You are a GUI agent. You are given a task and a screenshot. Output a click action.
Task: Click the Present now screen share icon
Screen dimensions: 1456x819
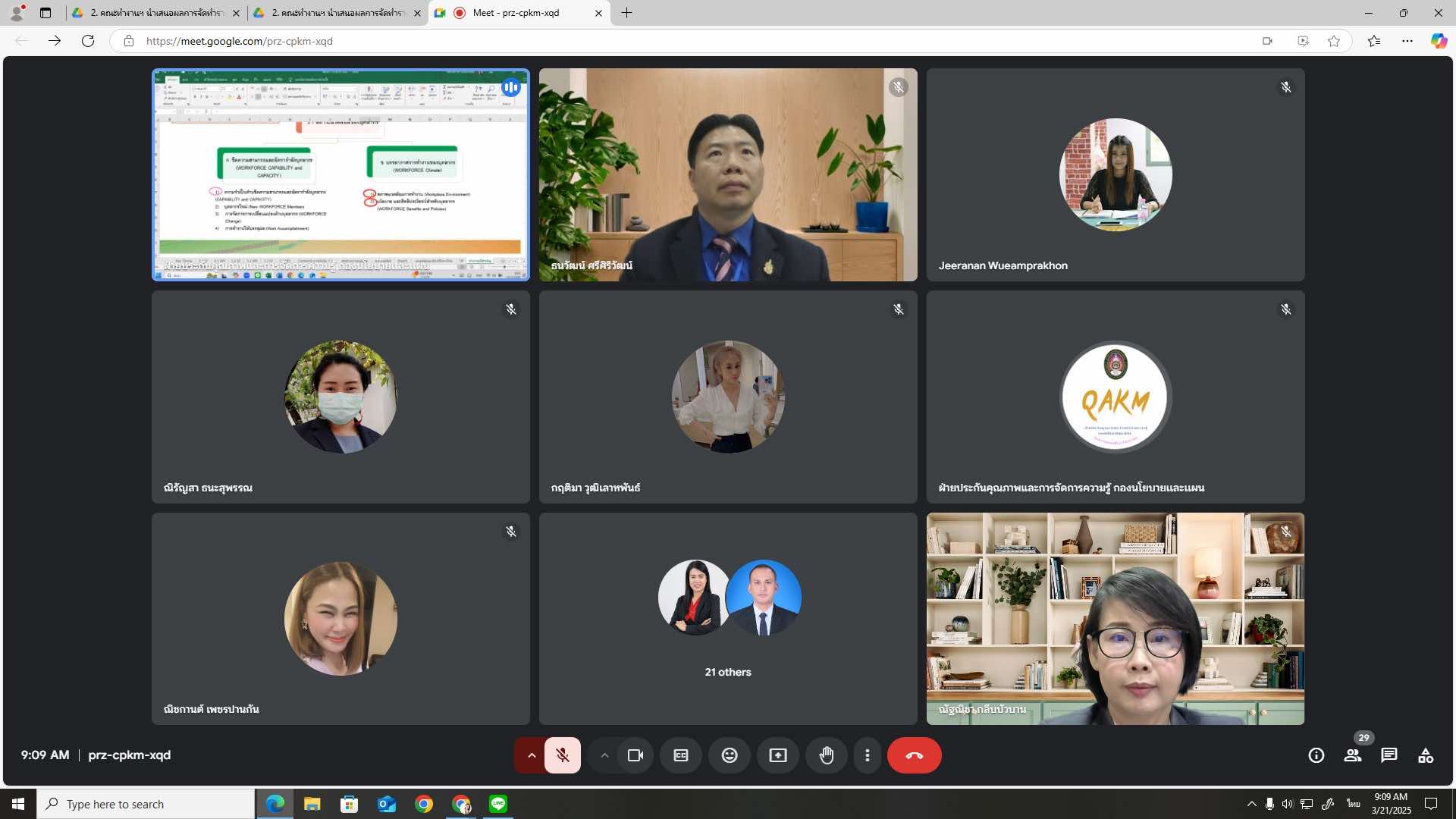[778, 755]
